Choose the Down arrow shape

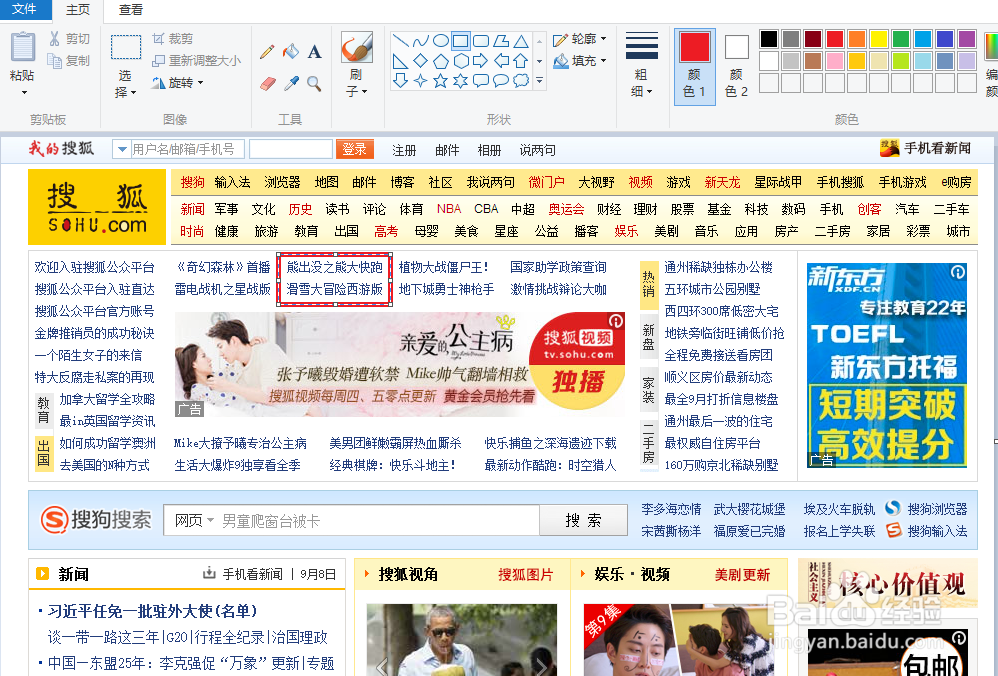click(x=400, y=80)
